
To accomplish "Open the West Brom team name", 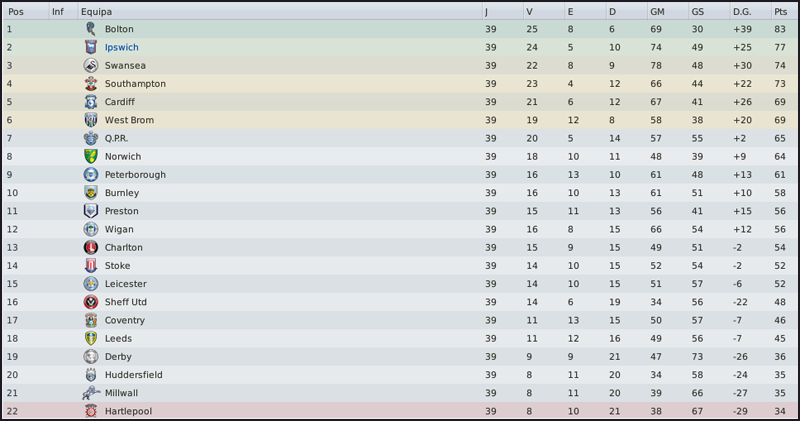I will [x=128, y=121].
